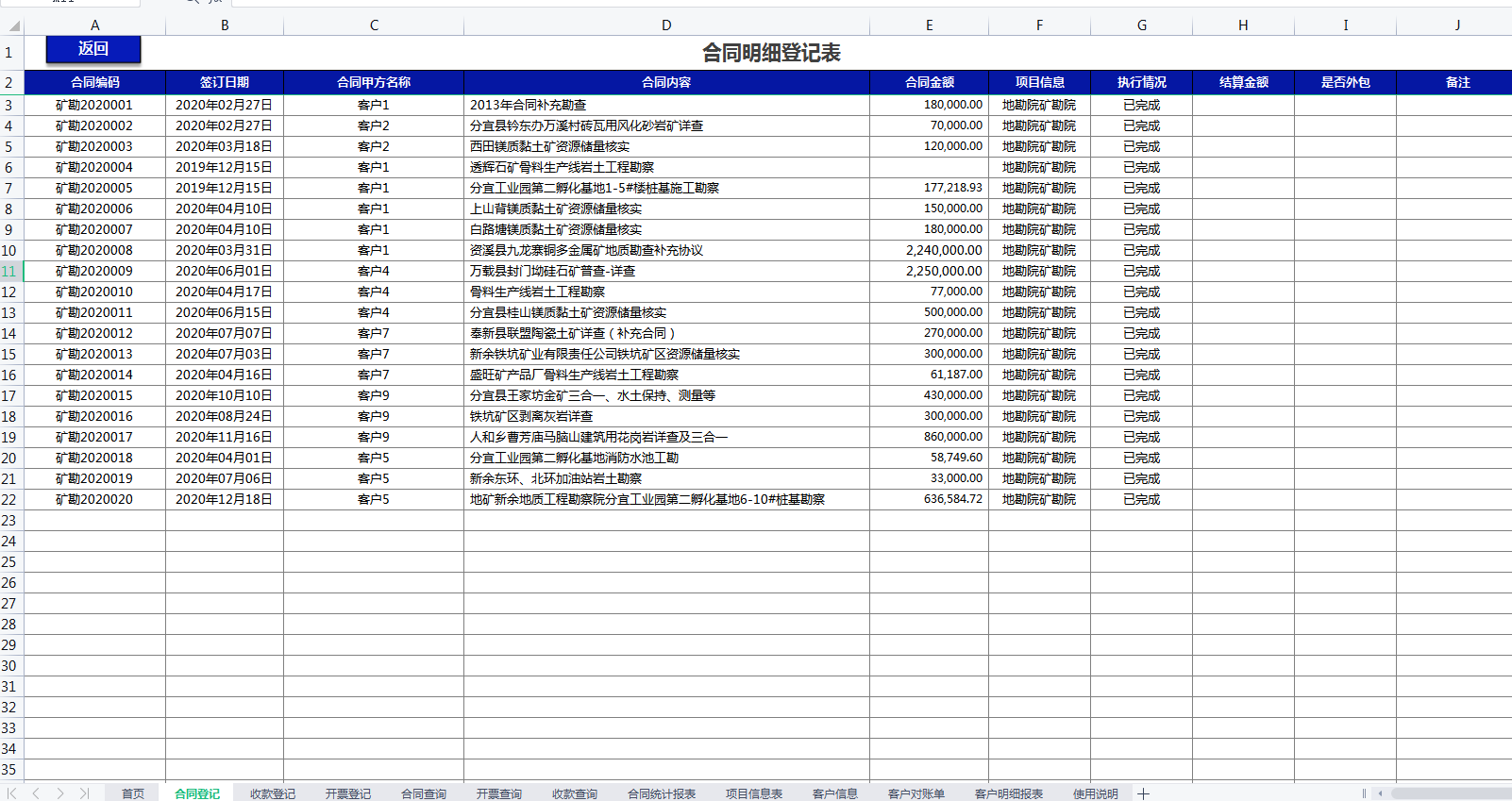Open the 使用说明 sheet tab

1096,793
